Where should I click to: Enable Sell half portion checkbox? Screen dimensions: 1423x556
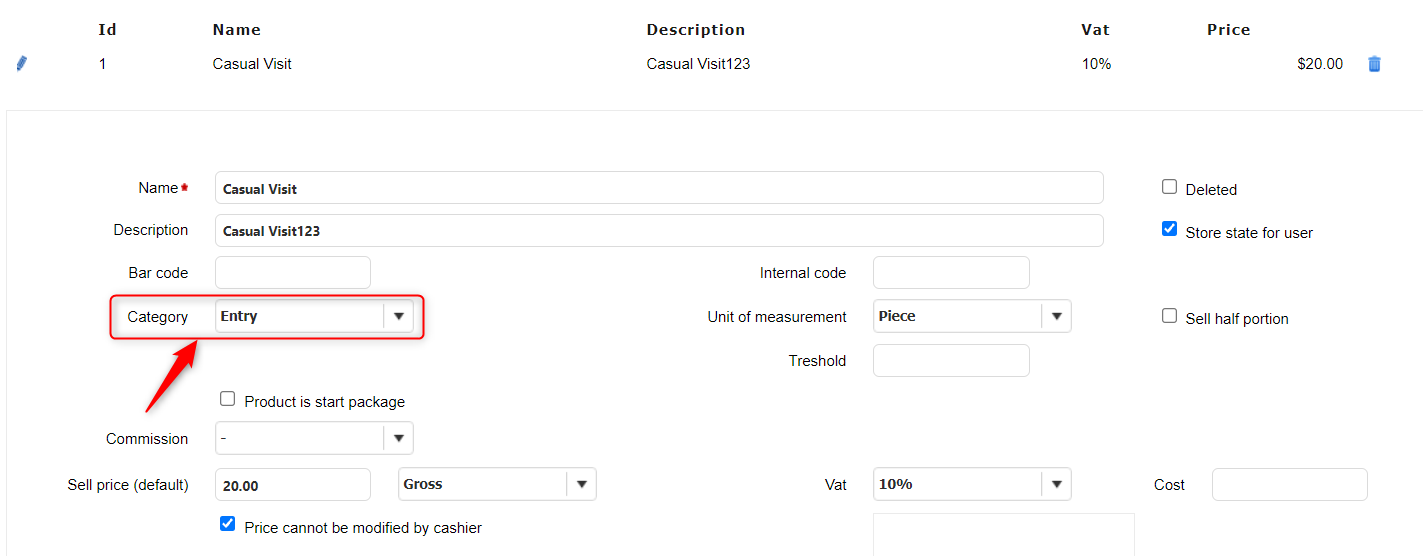1169,316
